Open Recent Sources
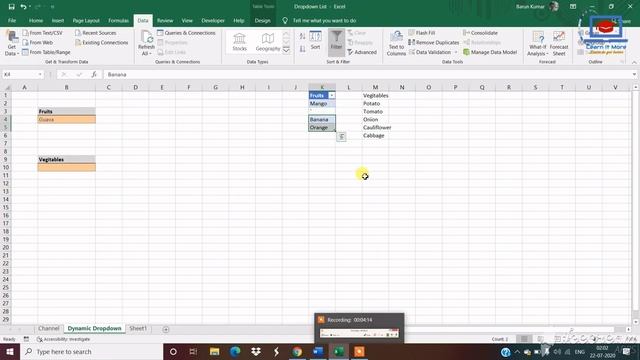This screenshot has height=360, width=640. point(96,33)
